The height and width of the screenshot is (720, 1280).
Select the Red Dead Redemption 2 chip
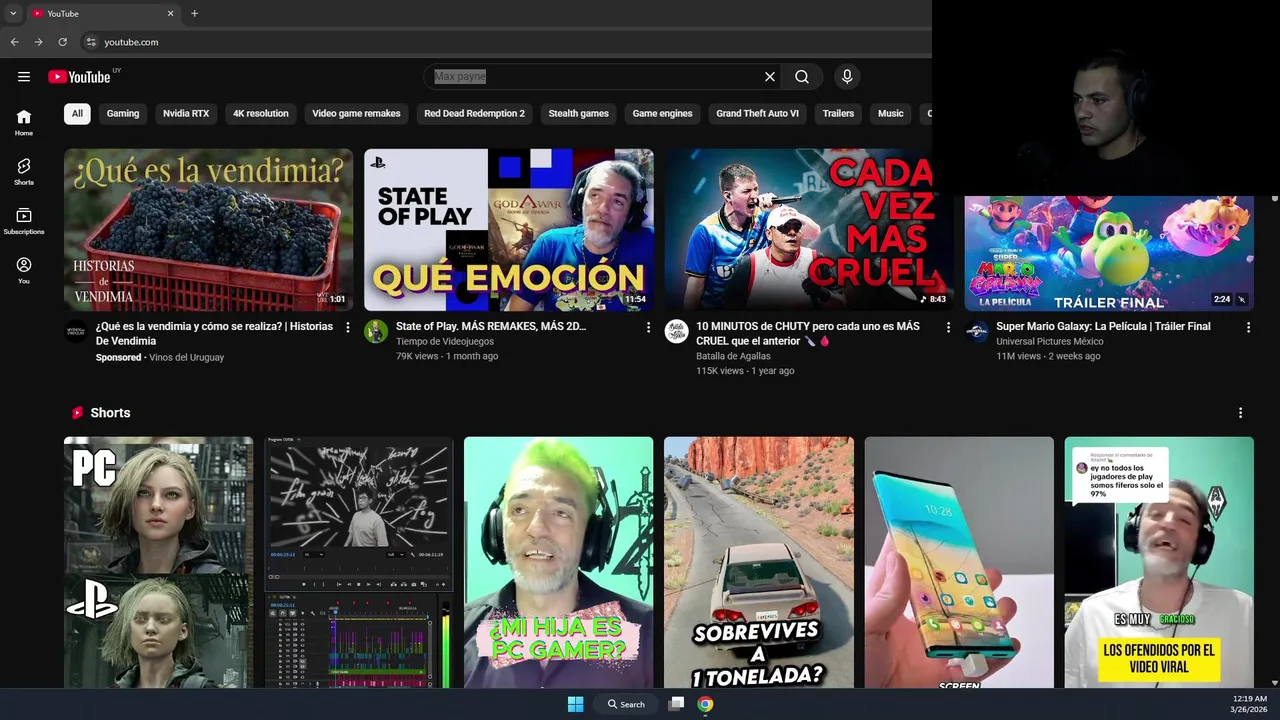[474, 113]
